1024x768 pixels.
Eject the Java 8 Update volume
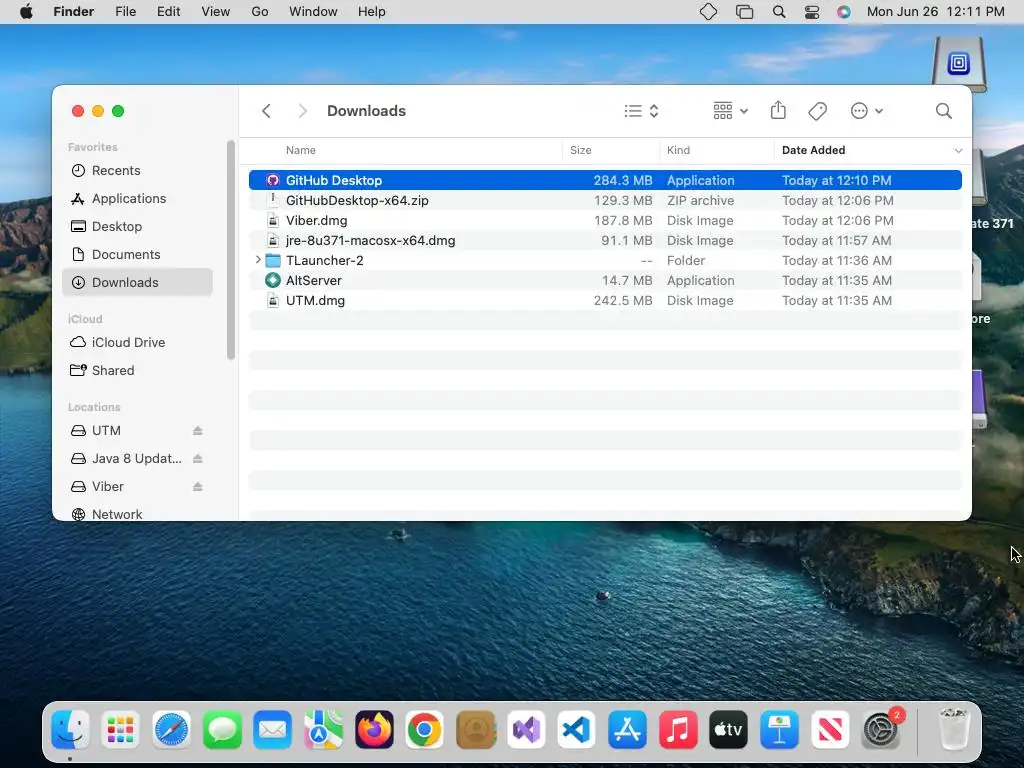pos(198,458)
